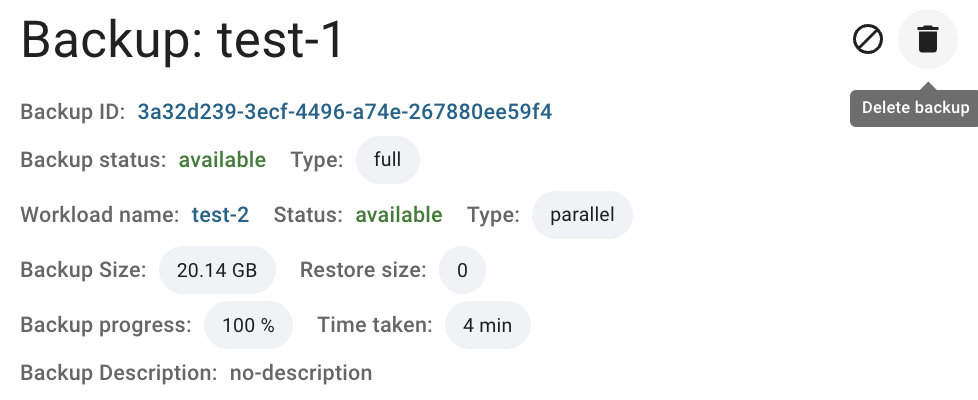Click the green available backup status text
Viewport: 978px width, 400px height.
[x=222, y=160]
